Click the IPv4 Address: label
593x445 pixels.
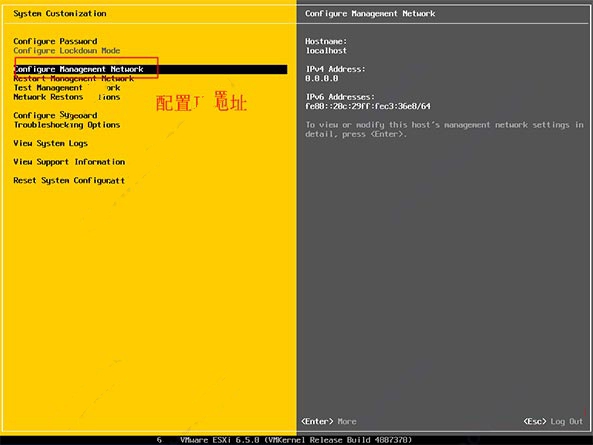[x=335, y=69]
